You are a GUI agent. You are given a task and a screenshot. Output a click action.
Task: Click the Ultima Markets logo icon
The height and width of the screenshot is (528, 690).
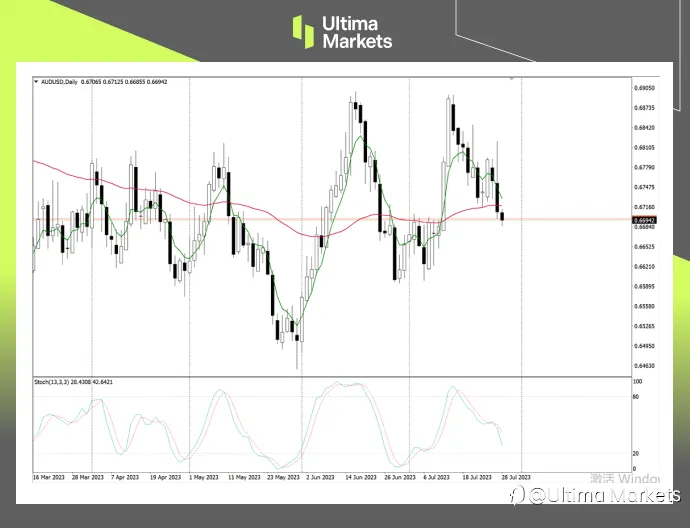click(303, 32)
